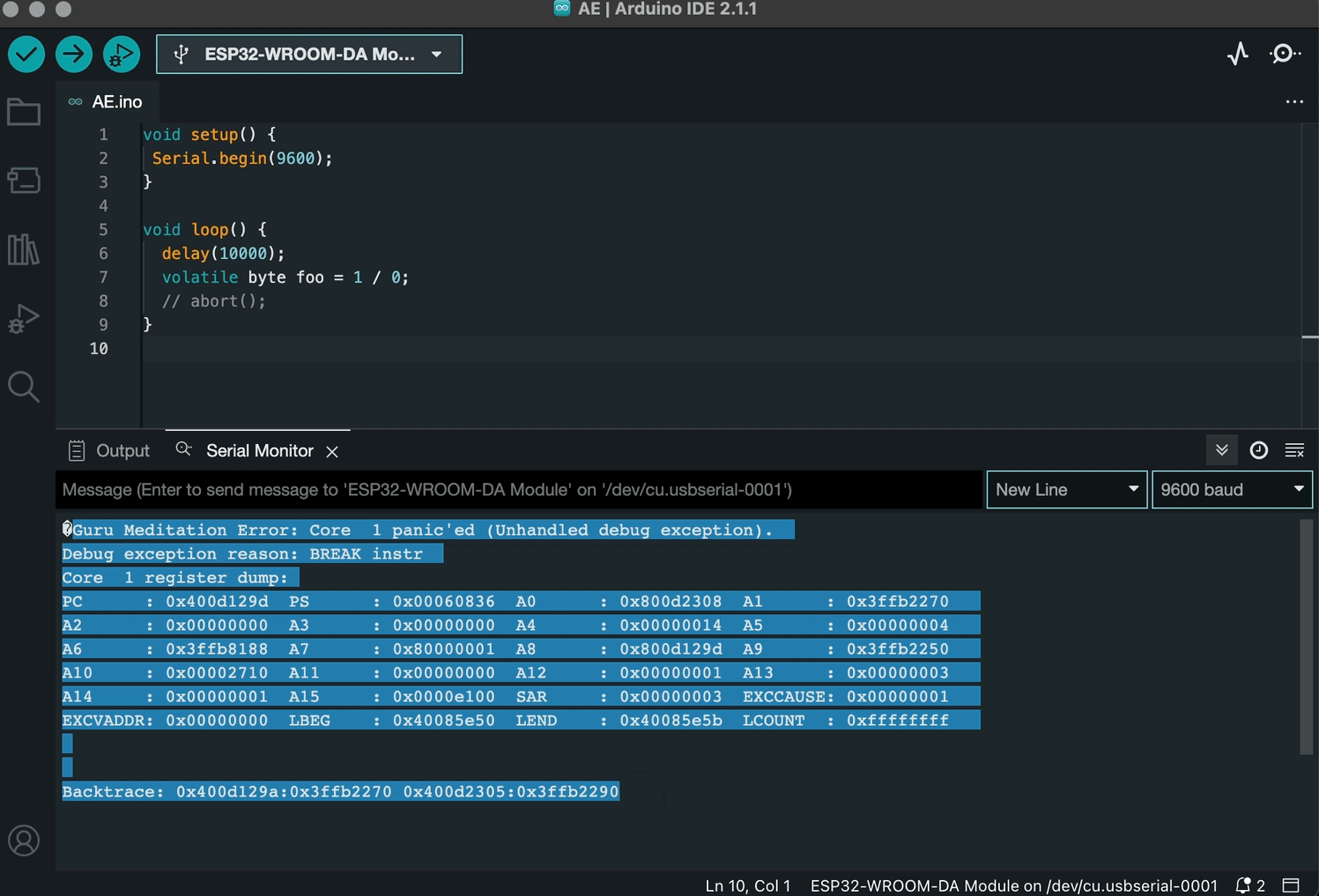Click the Debug exception reason line
Screen dimensions: 1319x896
[x=252, y=553]
